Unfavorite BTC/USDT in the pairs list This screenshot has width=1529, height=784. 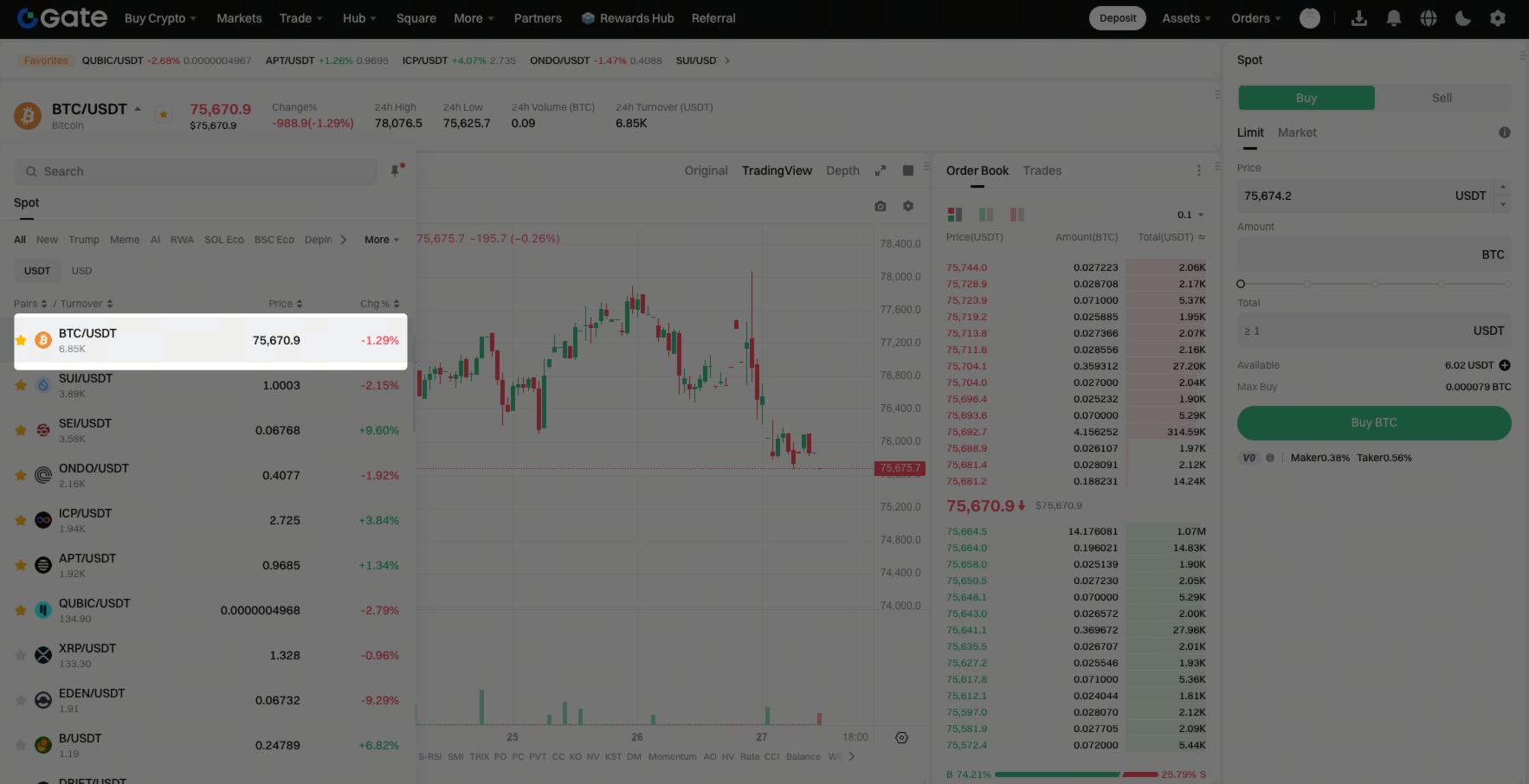pyautogui.click(x=21, y=340)
